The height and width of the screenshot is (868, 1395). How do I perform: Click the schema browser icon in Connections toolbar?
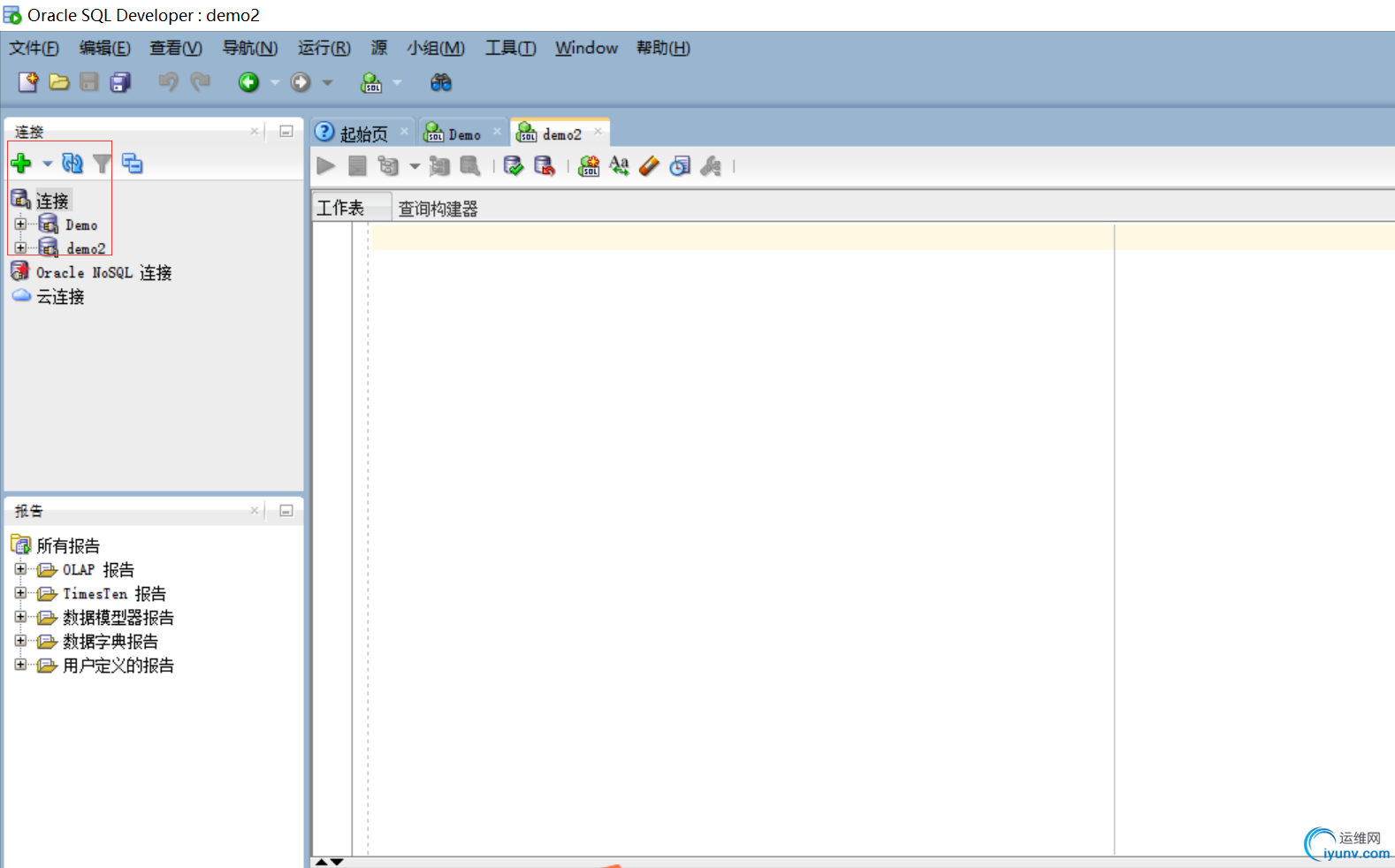click(x=133, y=163)
